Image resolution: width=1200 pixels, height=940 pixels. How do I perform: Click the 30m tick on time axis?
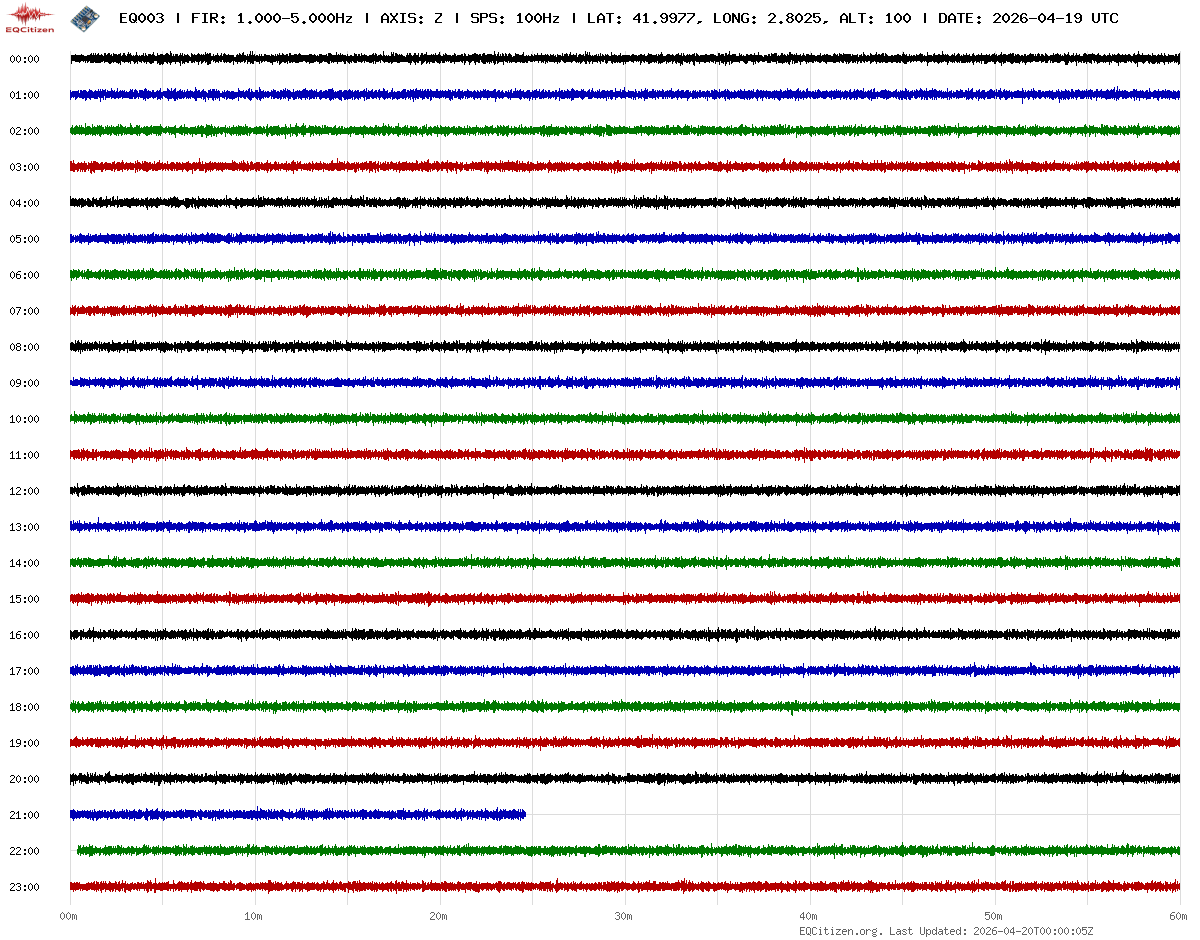point(623,916)
